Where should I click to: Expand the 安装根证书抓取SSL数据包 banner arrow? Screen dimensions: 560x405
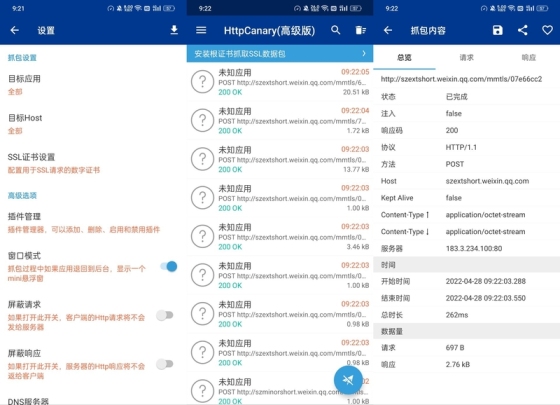click(x=364, y=54)
